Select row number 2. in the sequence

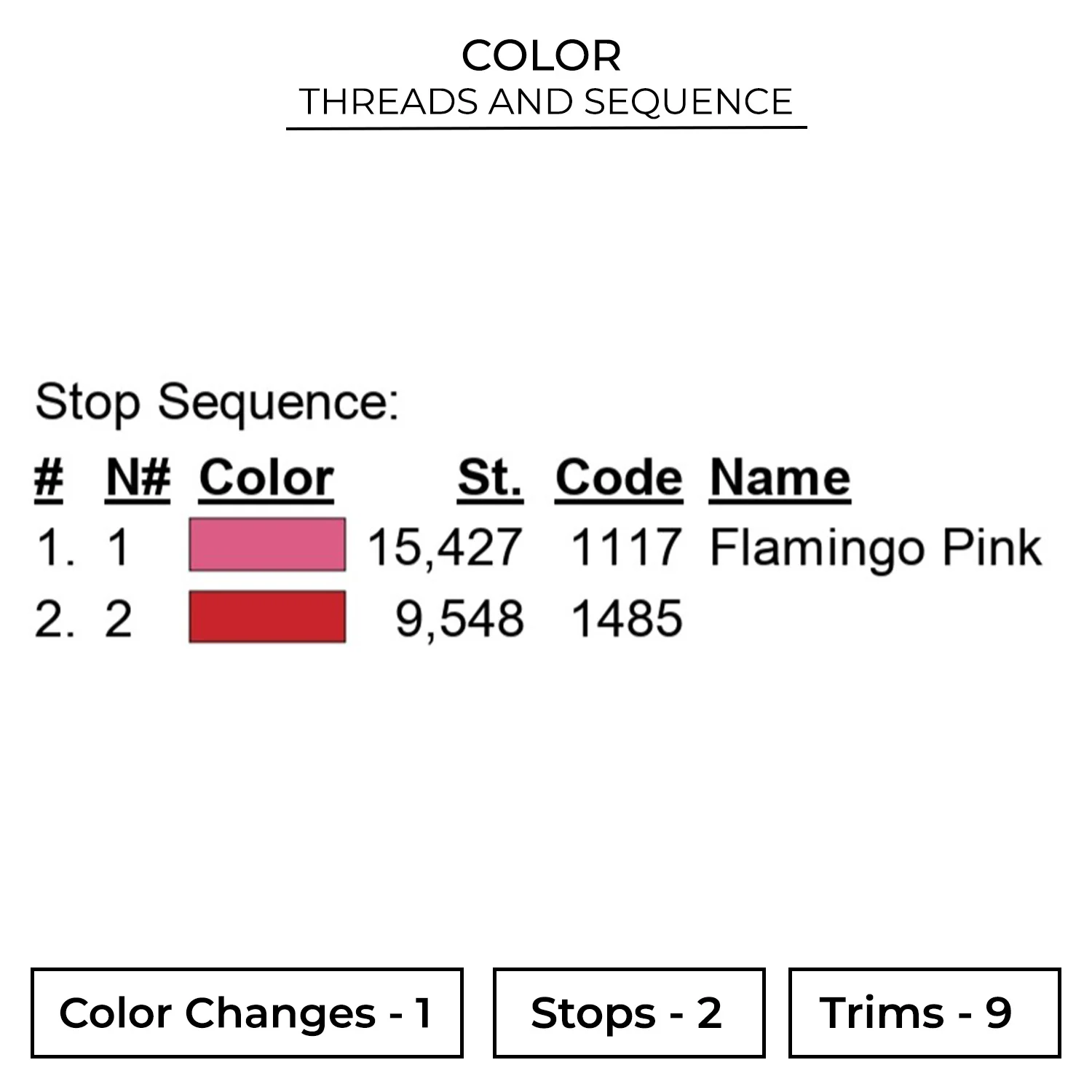(55, 620)
